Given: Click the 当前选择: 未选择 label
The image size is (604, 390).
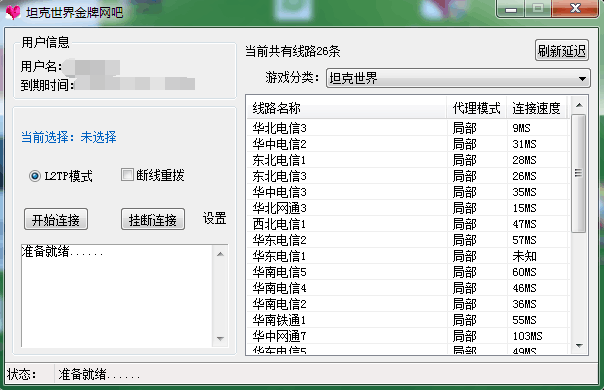Looking at the screenshot, I should (69, 137).
